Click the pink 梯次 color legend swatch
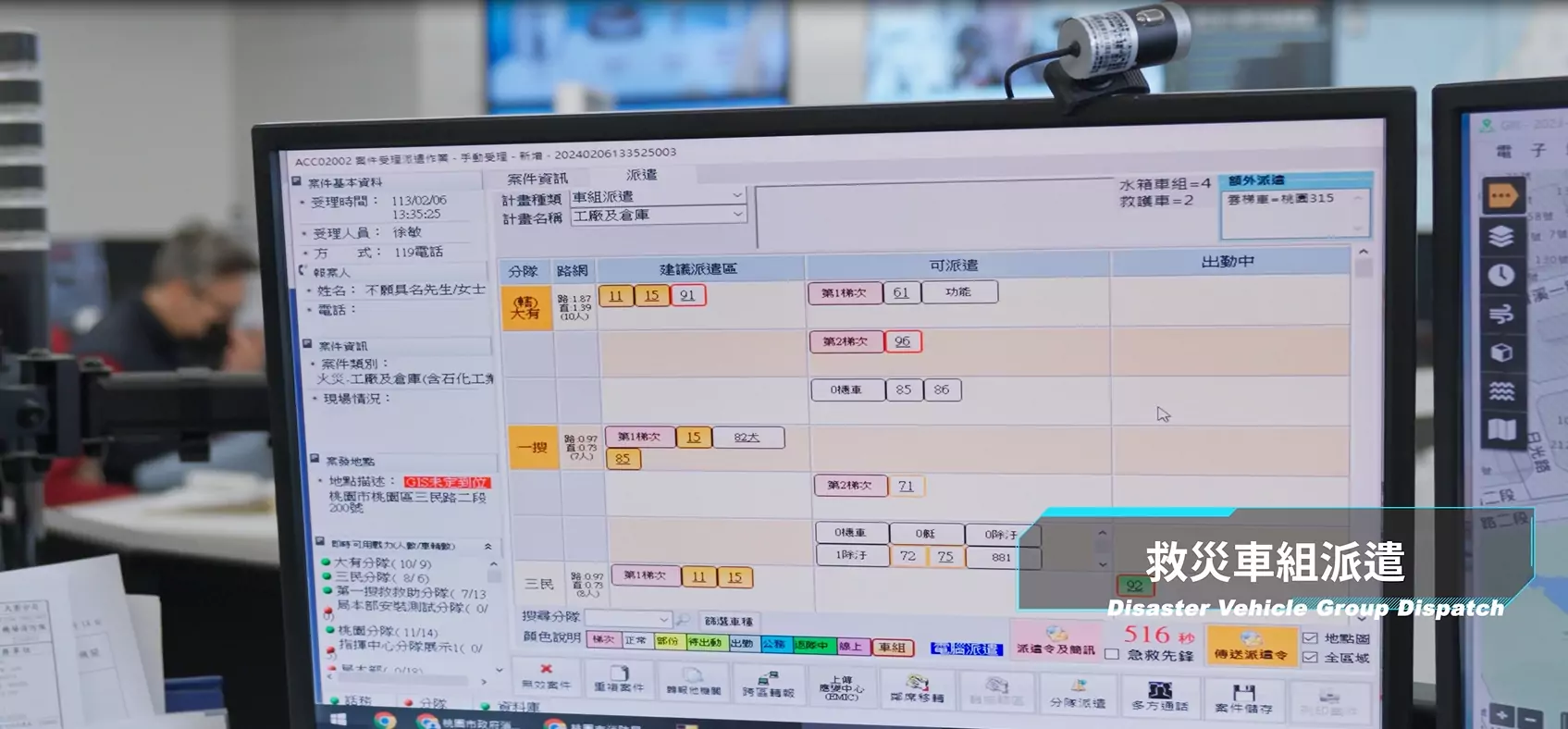1568x729 pixels. click(x=603, y=639)
